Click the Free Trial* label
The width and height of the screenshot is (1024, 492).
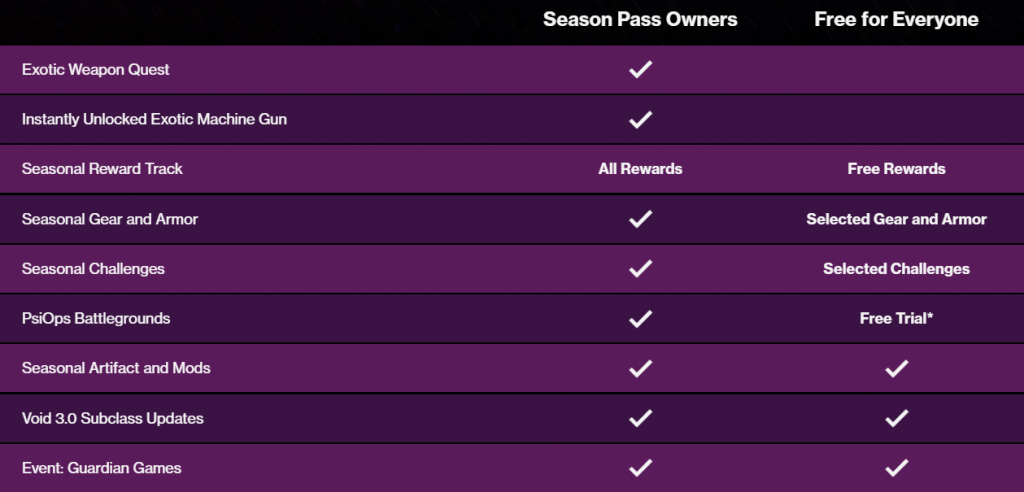tap(896, 318)
